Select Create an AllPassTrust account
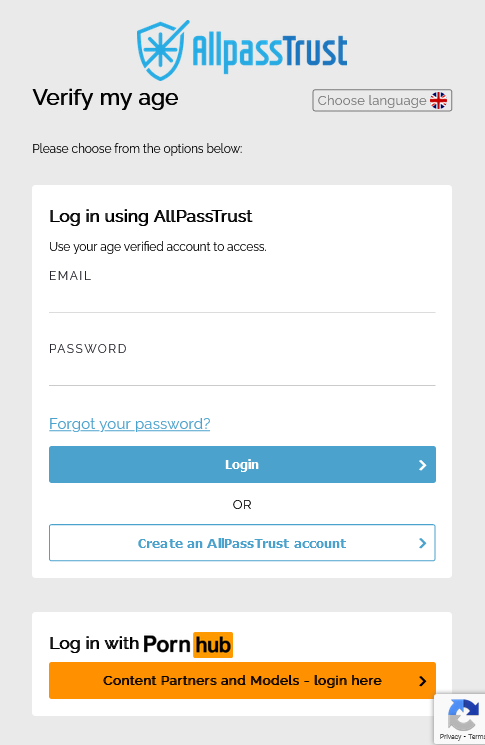Screen dimensions: 485x745 point(242,543)
